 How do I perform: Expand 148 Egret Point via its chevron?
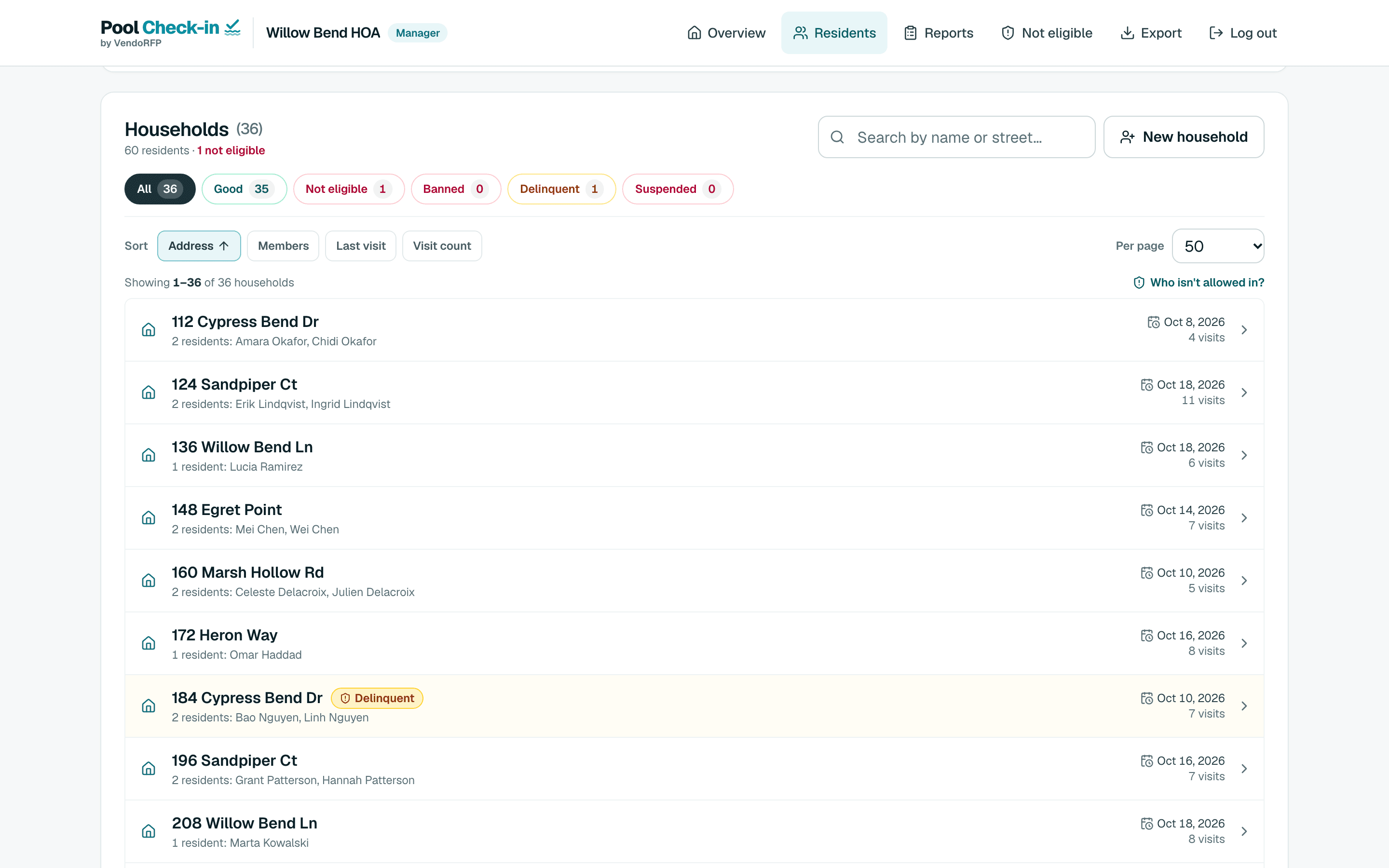pyautogui.click(x=1244, y=518)
